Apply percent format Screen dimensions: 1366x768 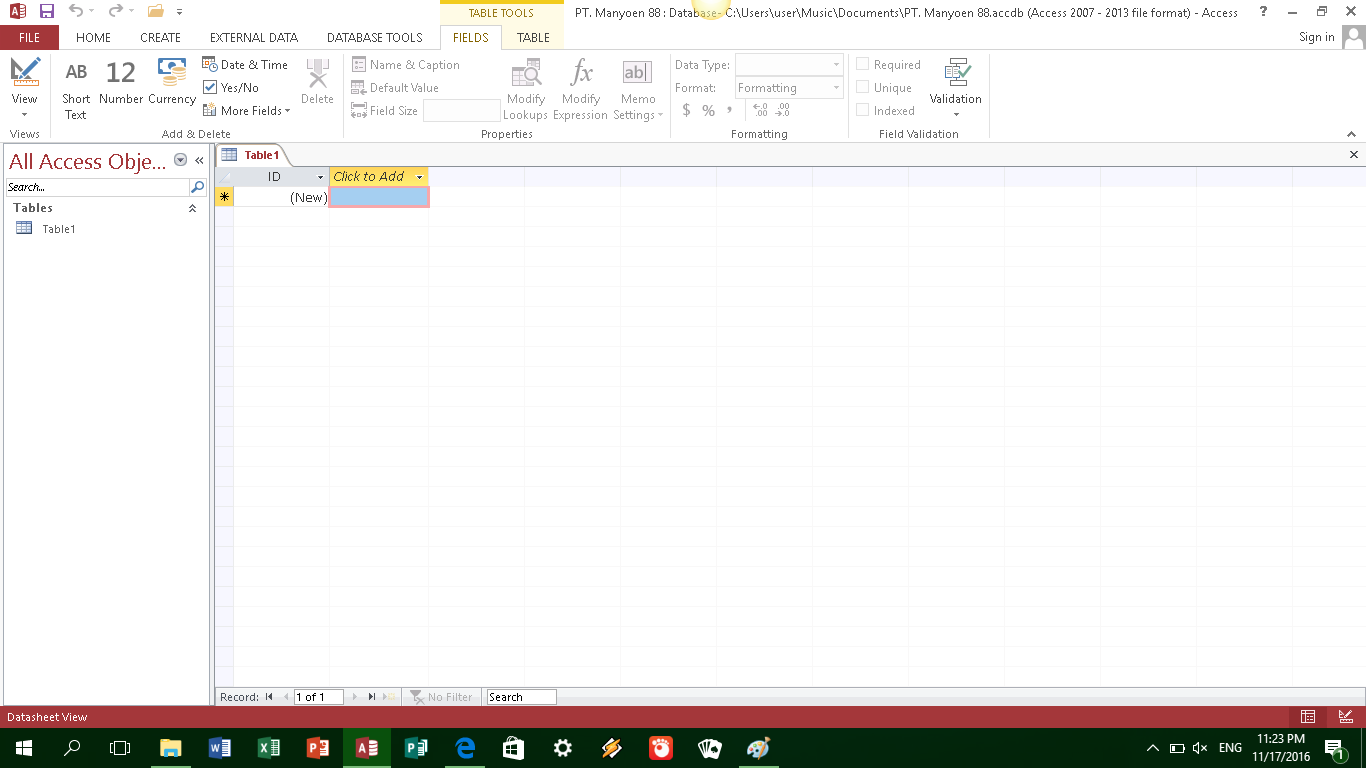pos(708,111)
